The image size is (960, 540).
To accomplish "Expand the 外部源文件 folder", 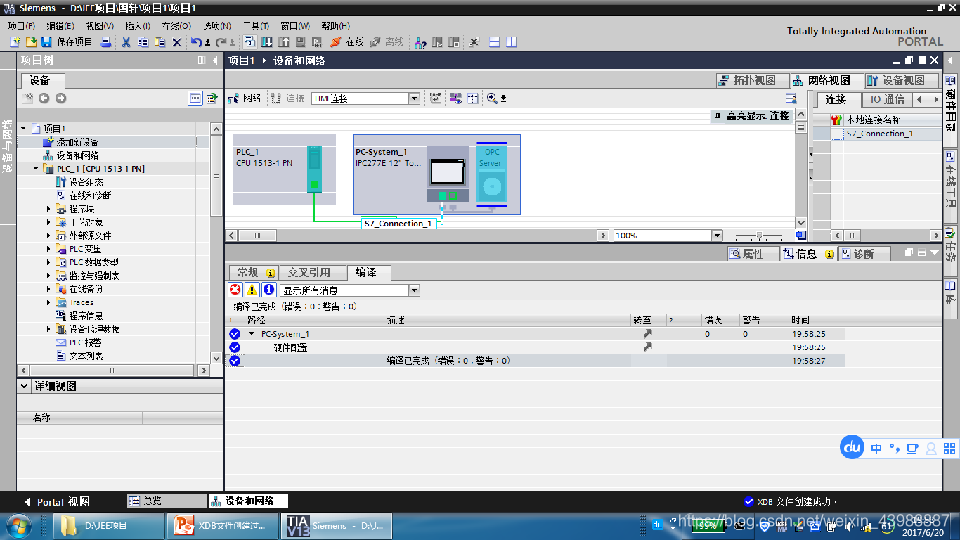I will (48, 235).
